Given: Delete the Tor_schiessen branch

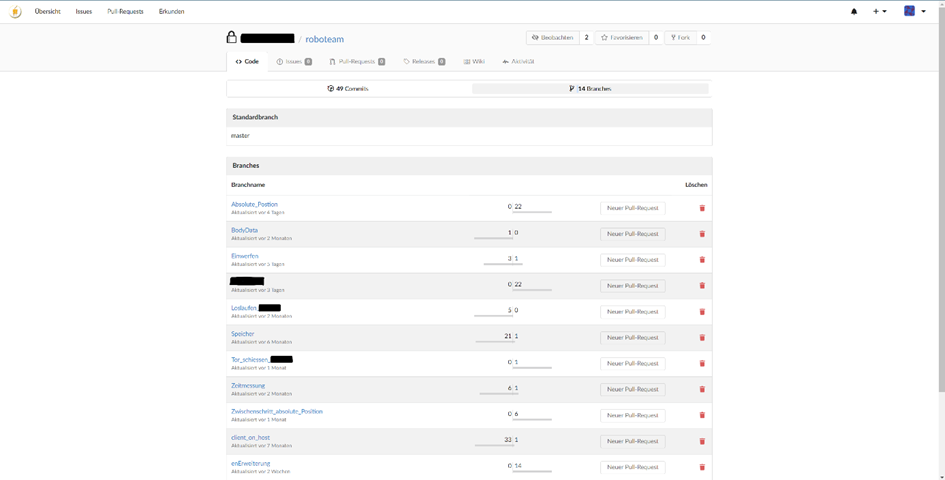Looking at the screenshot, I should [x=702, y=364].
